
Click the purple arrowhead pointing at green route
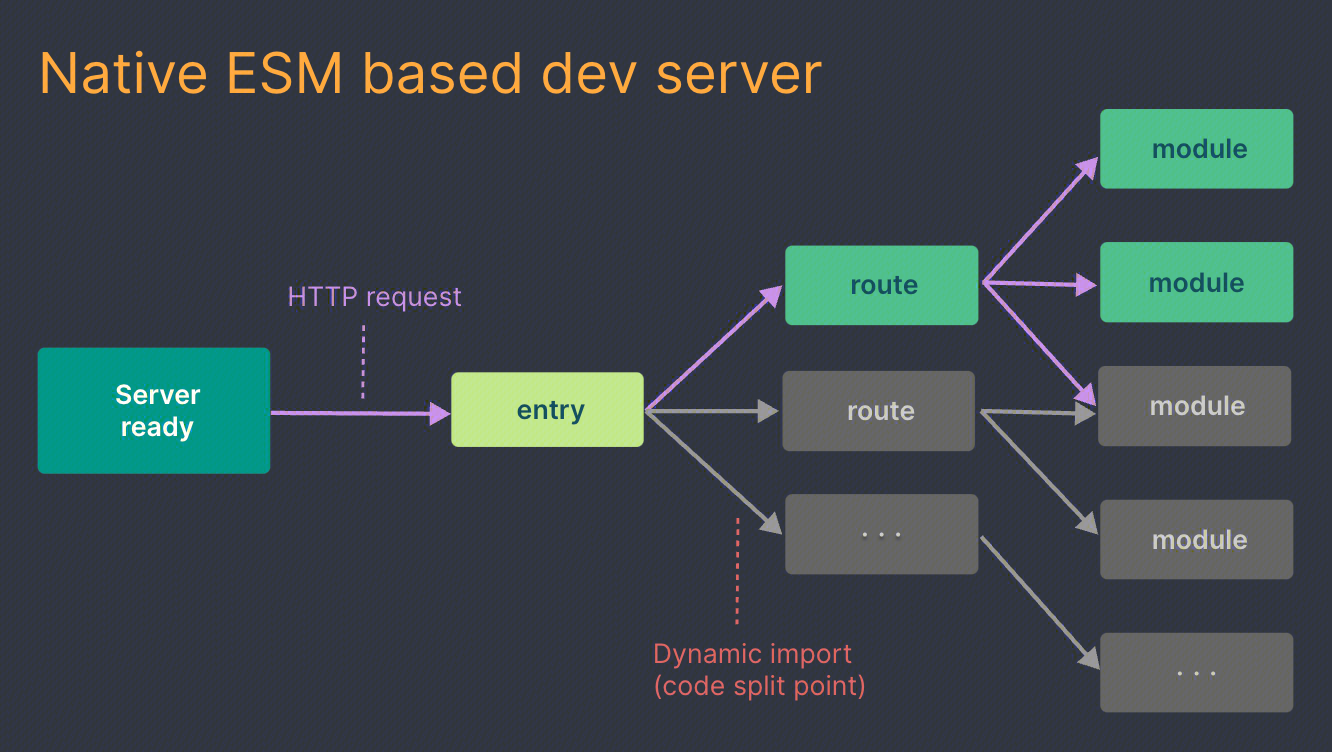[771, 295]
